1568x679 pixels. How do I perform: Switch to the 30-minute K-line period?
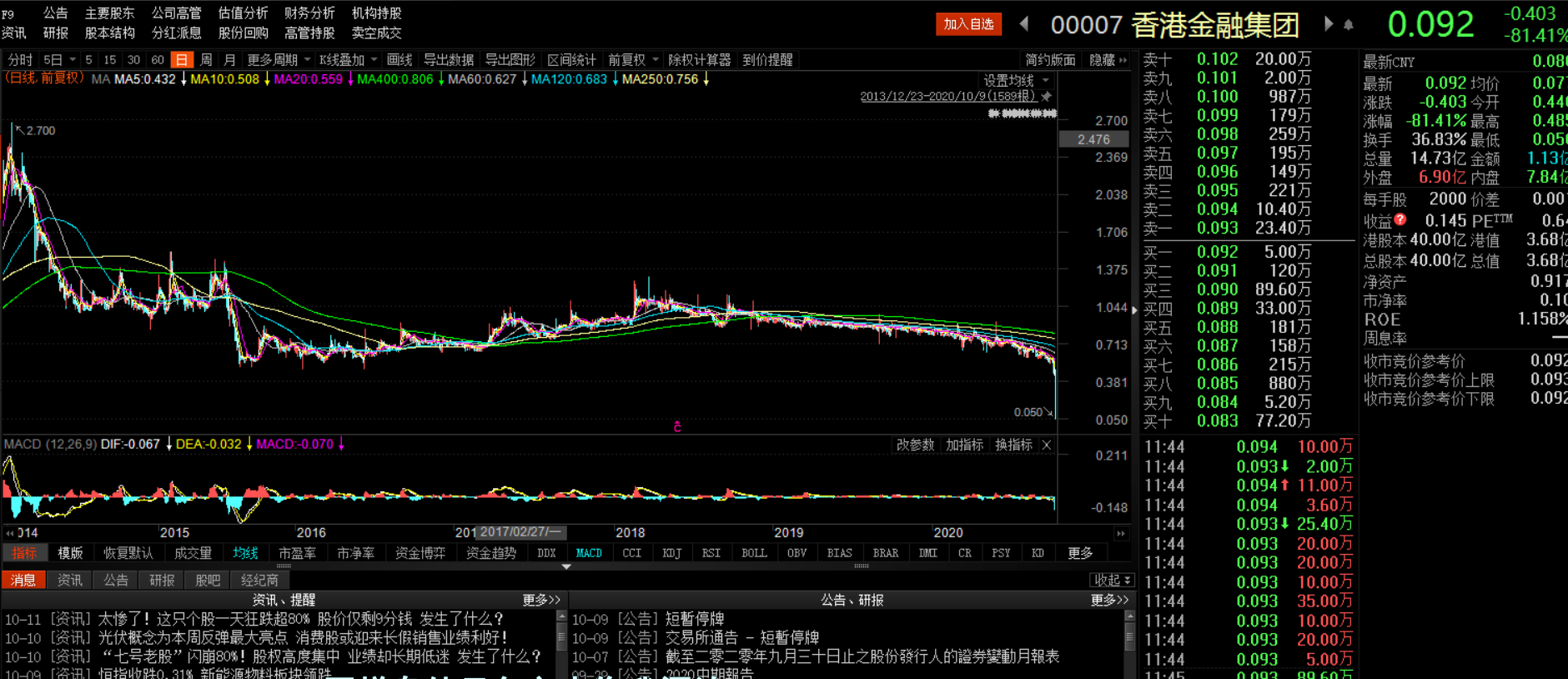[x=133, y=60]
